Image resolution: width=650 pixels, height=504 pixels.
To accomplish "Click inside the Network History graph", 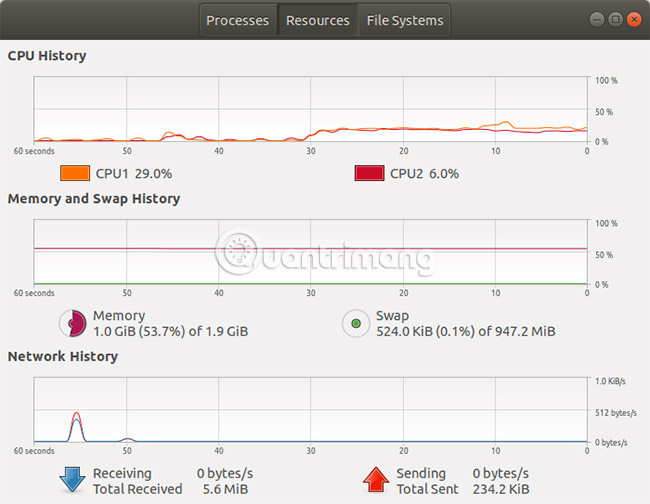I will [x=310, y=411].
